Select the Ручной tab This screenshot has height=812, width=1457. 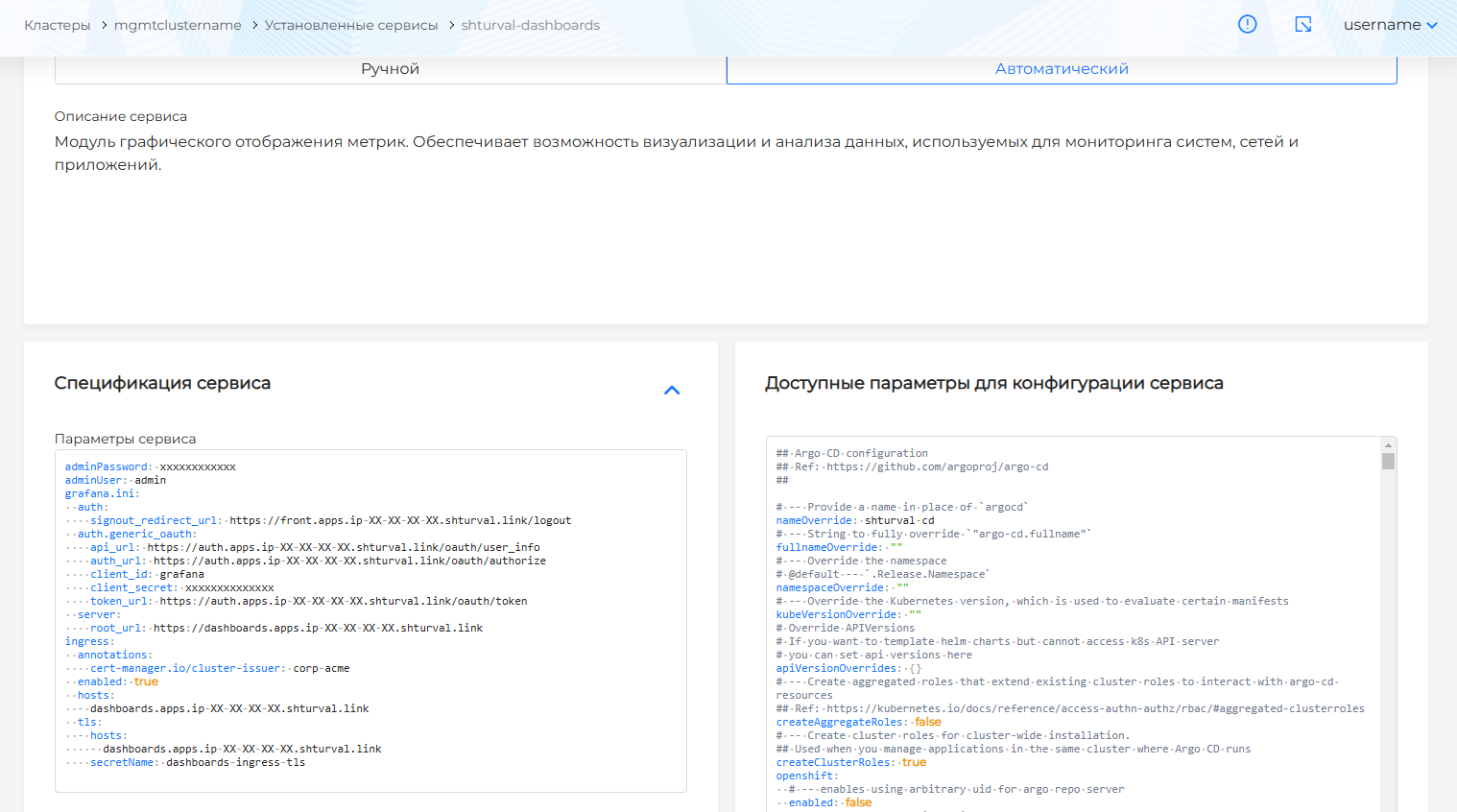click(391, 69)
